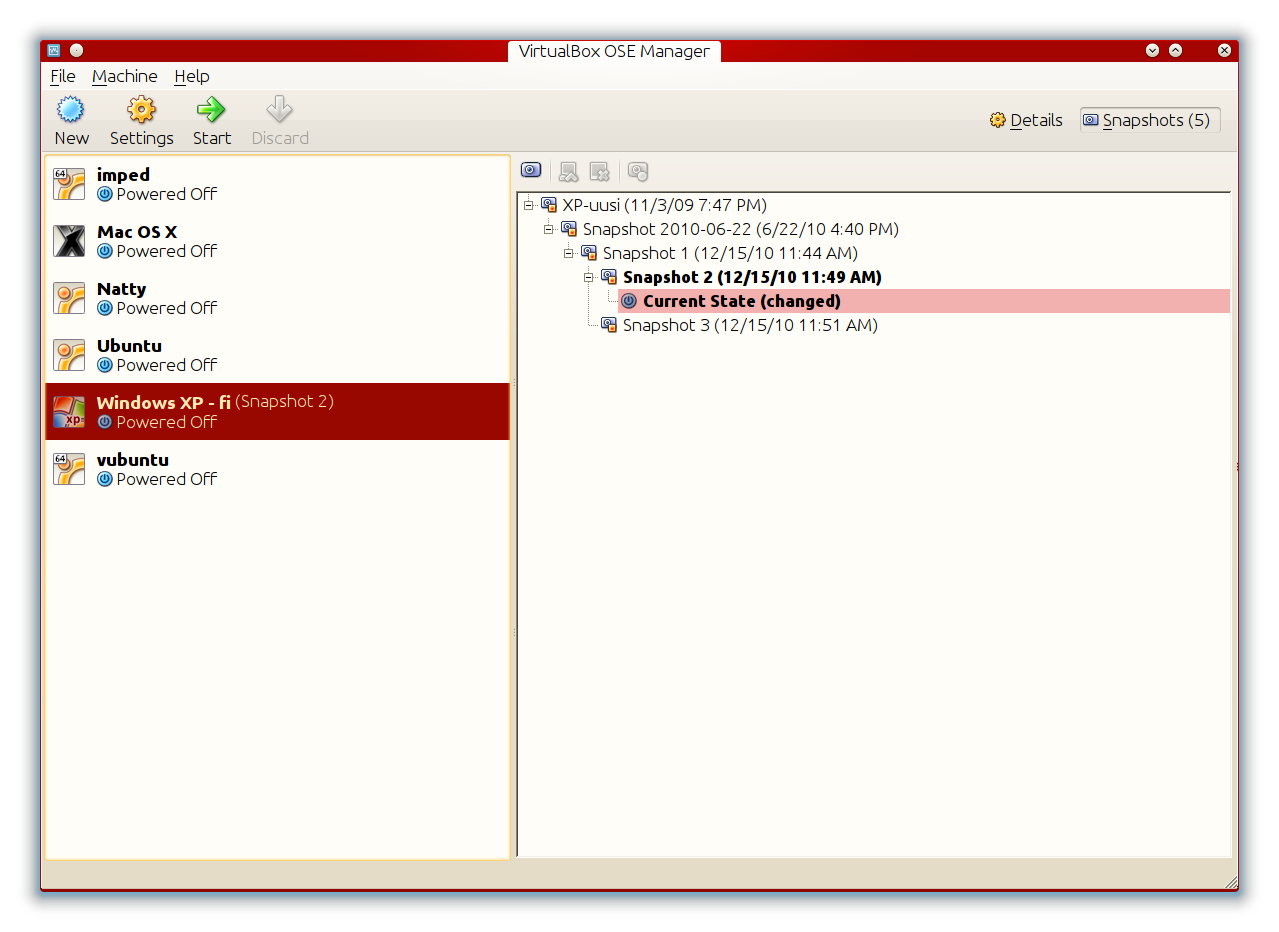
Task: Select the imped virtual machine
Action: [x=277, y=184]
